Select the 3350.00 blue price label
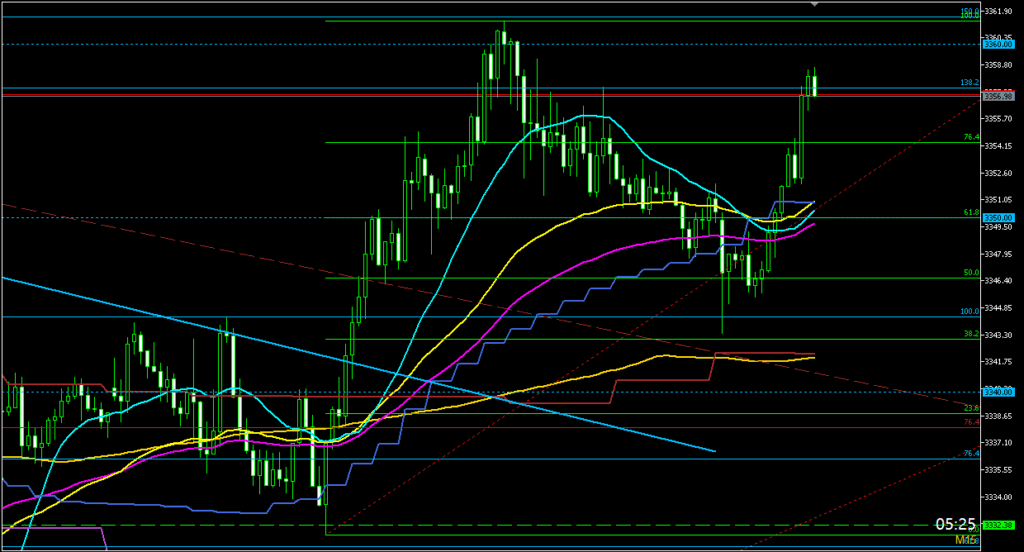This screenshot has height=552, width=1024. pyautogui.click(x=999, y=218)
